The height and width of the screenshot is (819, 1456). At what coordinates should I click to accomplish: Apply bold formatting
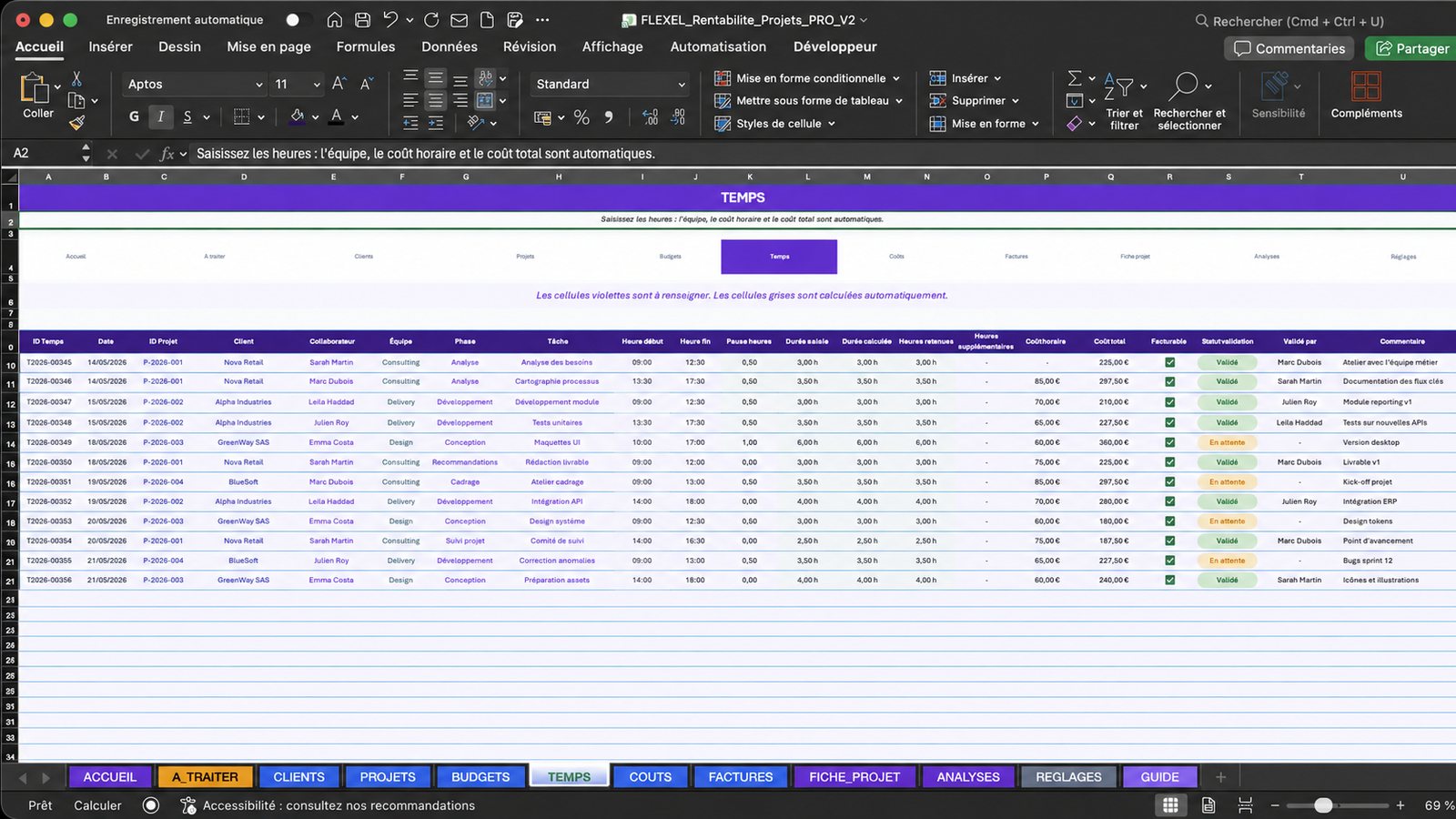[134, 116]
